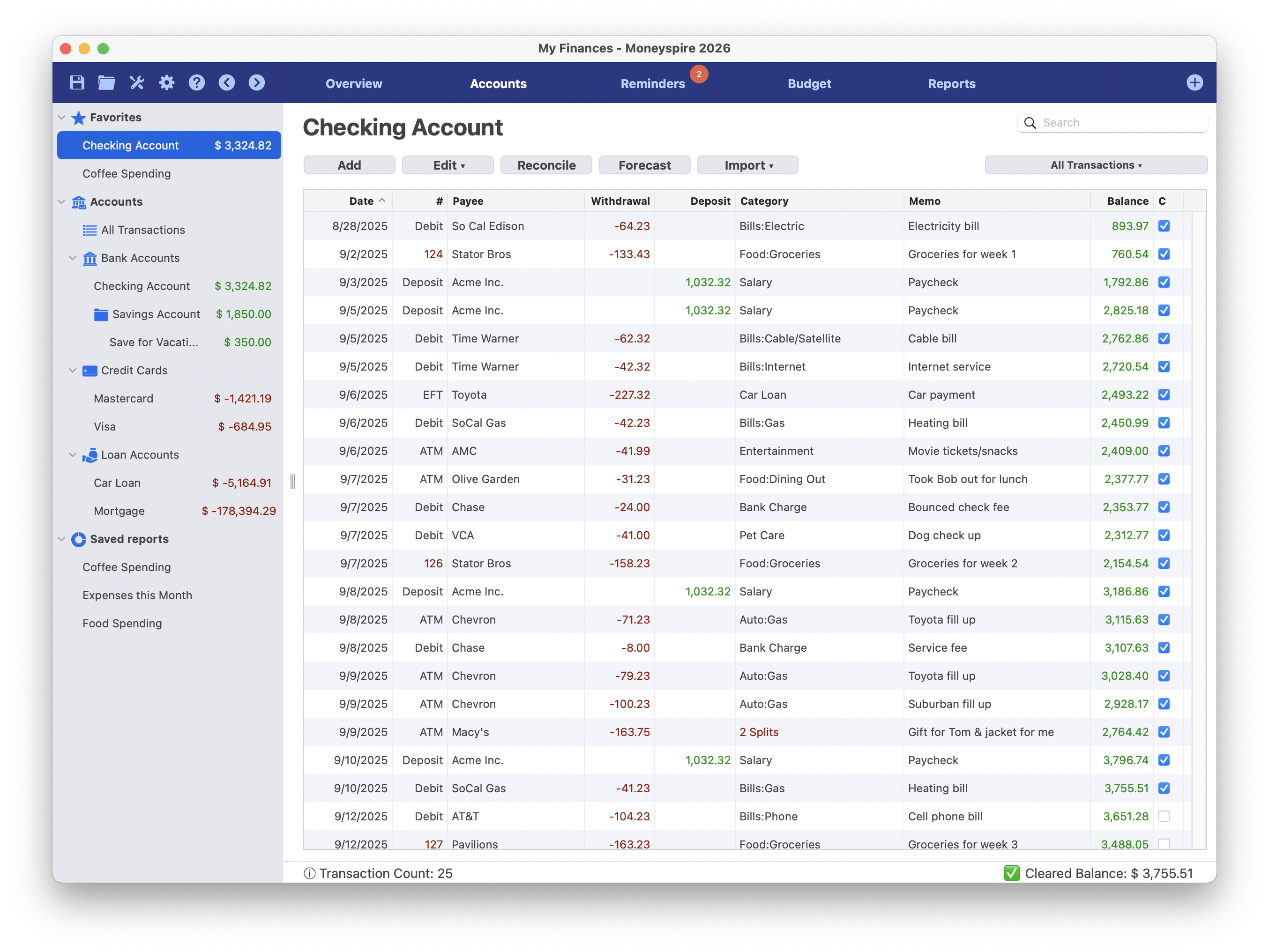
Task: Navigate back with left arrow icon
Action: (x=227, y=82)
